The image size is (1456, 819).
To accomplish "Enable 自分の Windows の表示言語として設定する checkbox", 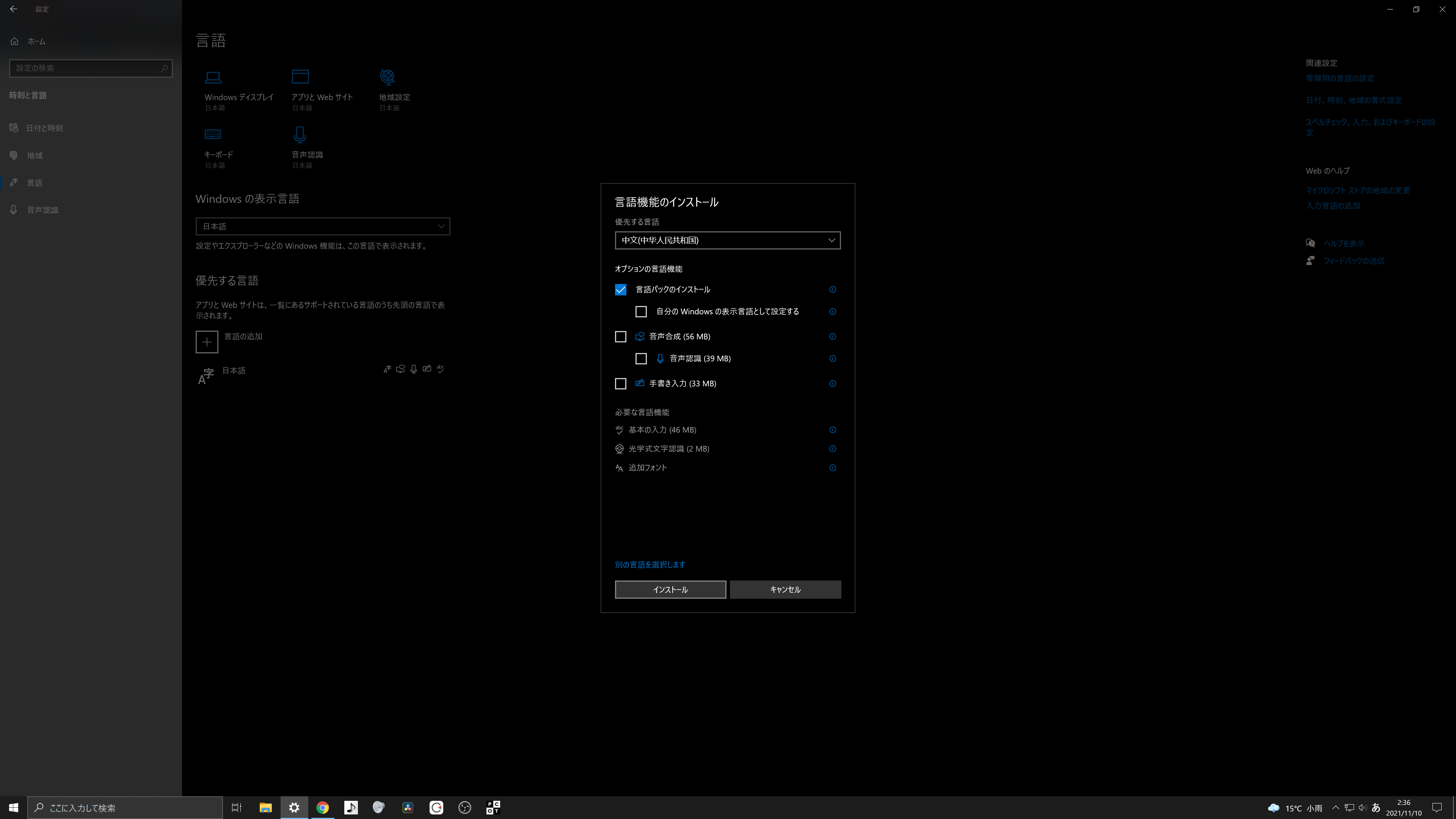I will tap(641, 311).
